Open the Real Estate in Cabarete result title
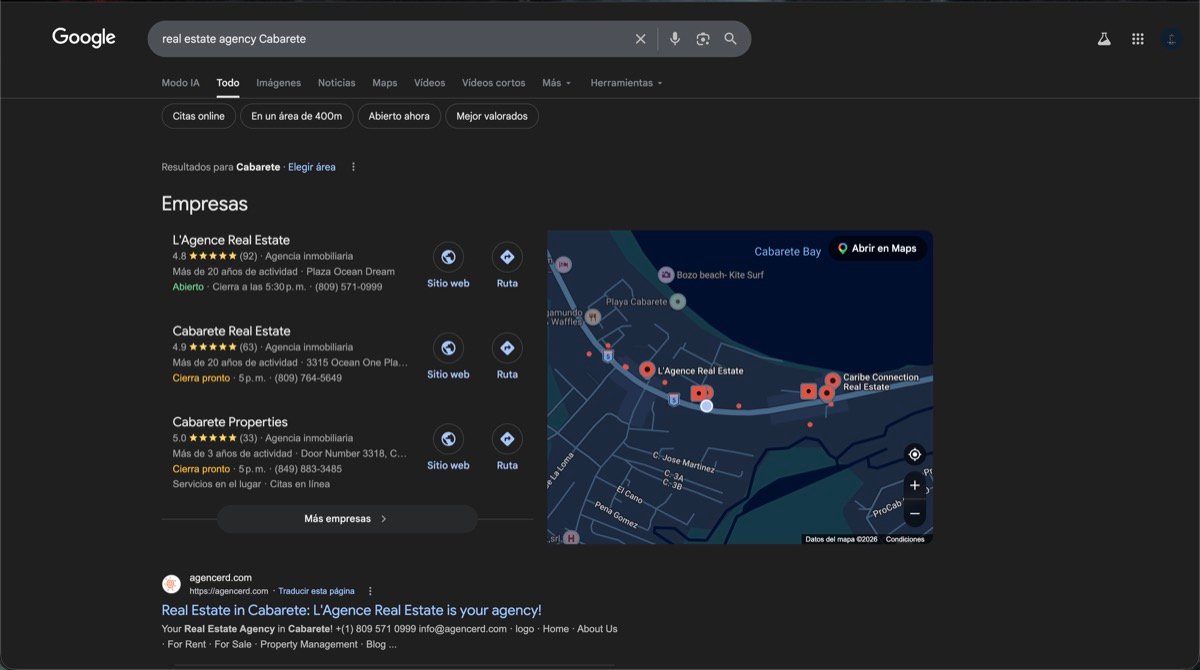Image resolution: width=1200 pixels, height=670 pixels. [x=351, y=610]
